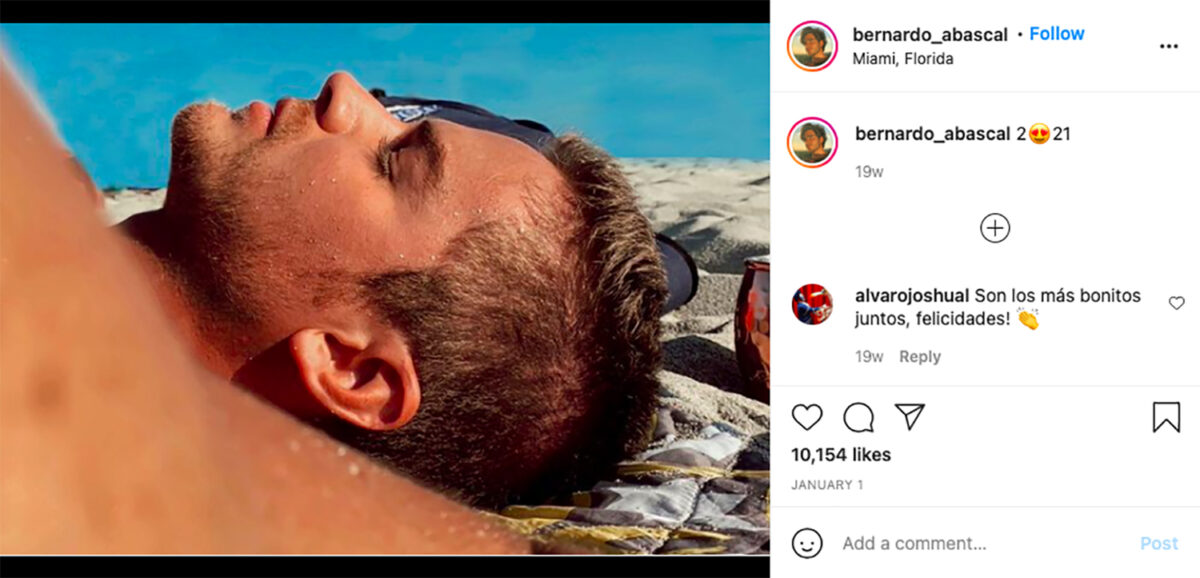Screen dimensions: 1200x578
Task: Like alvarojoshual's comment with small heart
Action: [1176, 303]
